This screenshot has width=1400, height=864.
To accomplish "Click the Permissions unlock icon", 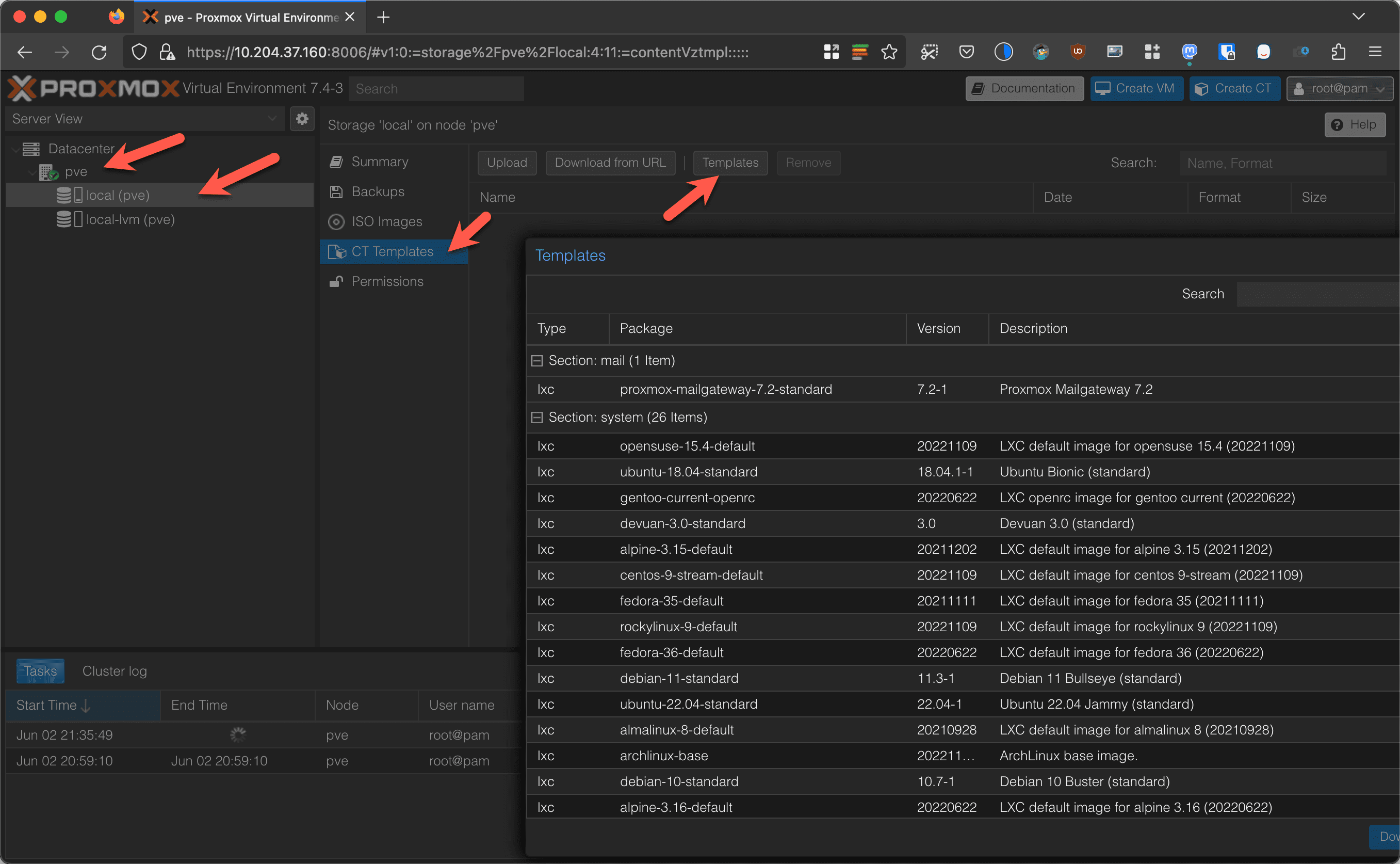I will [336, 281].
